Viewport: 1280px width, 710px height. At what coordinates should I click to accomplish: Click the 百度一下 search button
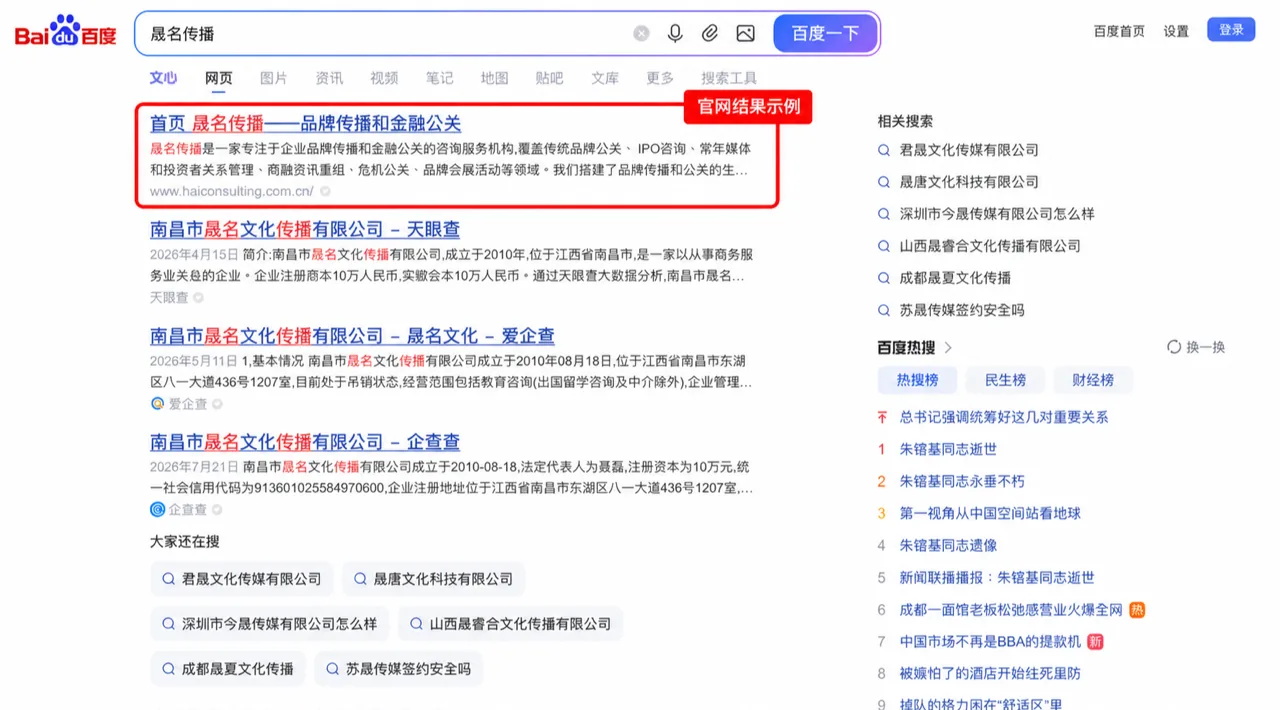tap(825, 33)
